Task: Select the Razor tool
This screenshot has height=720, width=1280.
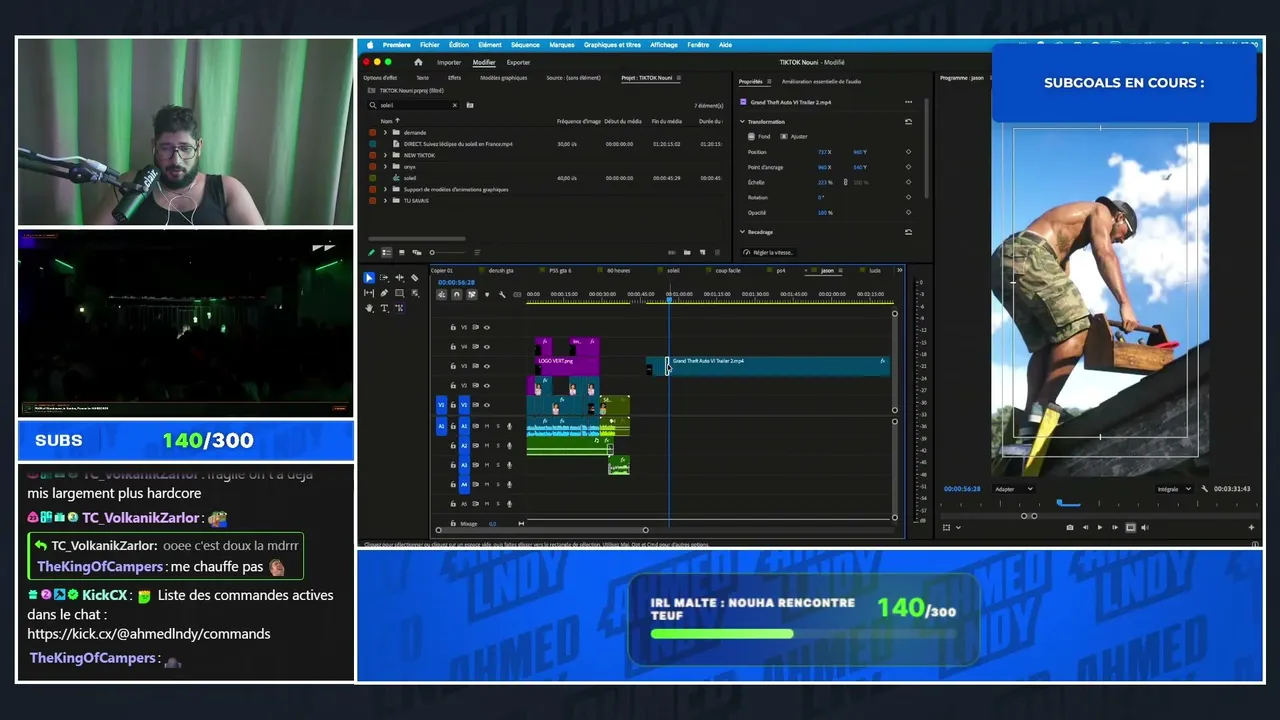Action: click(x=414, y=278)
